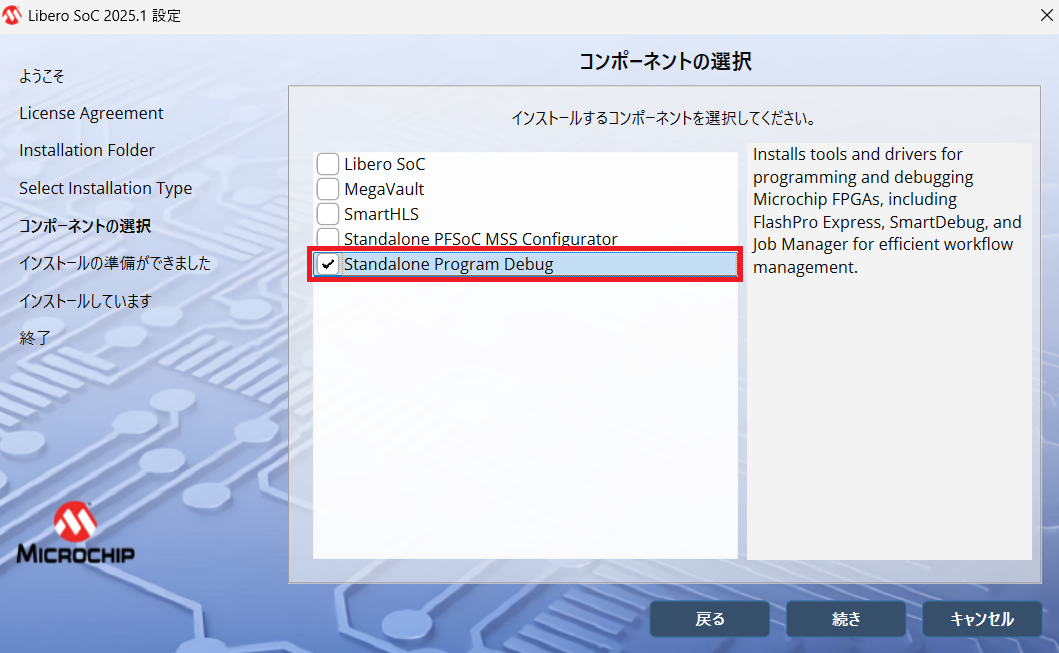Image resolution: width=1059 pixels, height=653 pixels.
Task: Jump to the Select Installation Type step
Action: 105,189
